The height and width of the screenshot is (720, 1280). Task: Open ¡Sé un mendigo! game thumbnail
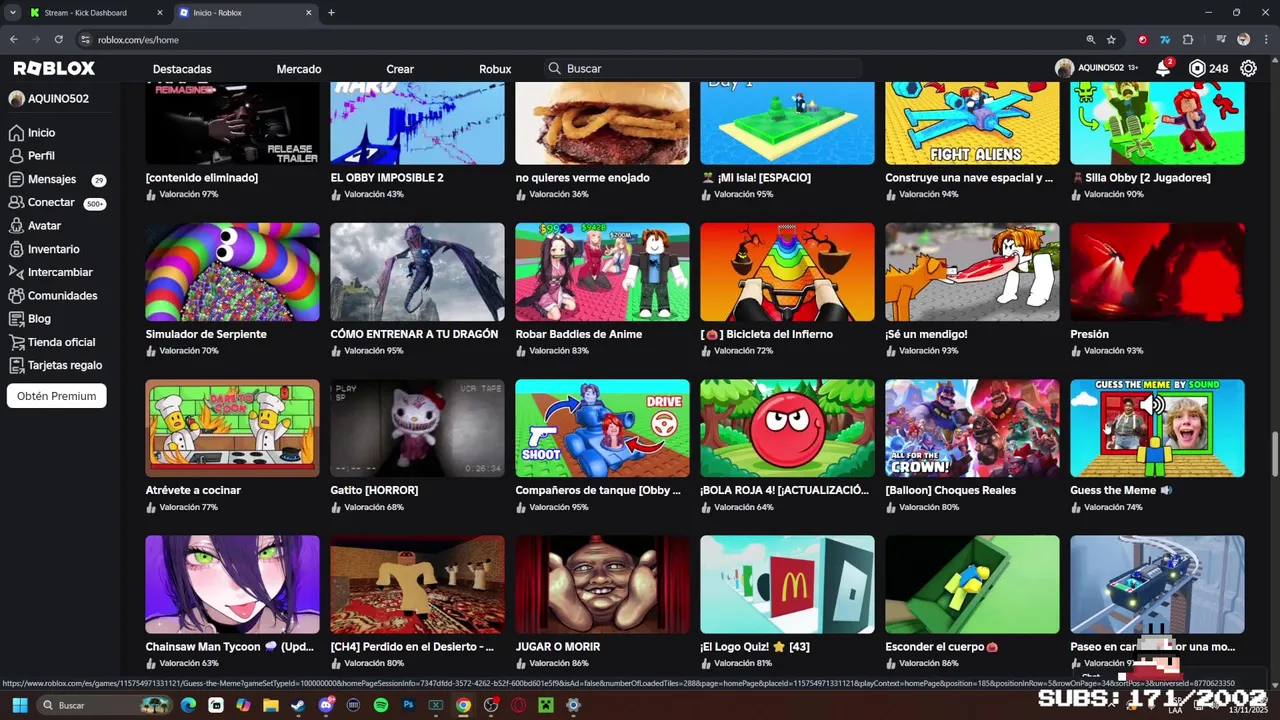pyautogui.click(x=972, y=272)
